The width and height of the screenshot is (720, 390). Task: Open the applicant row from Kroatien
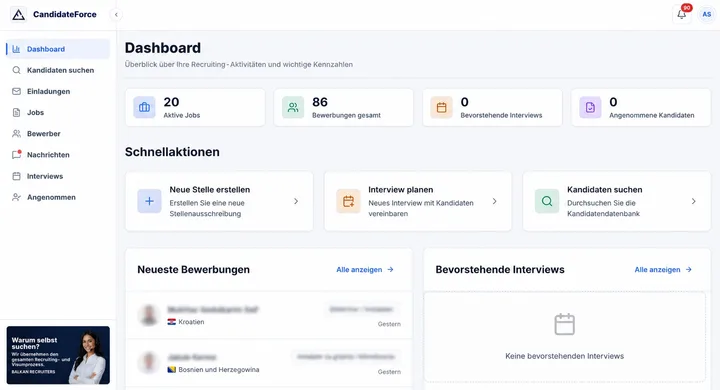tap(269, 316)
